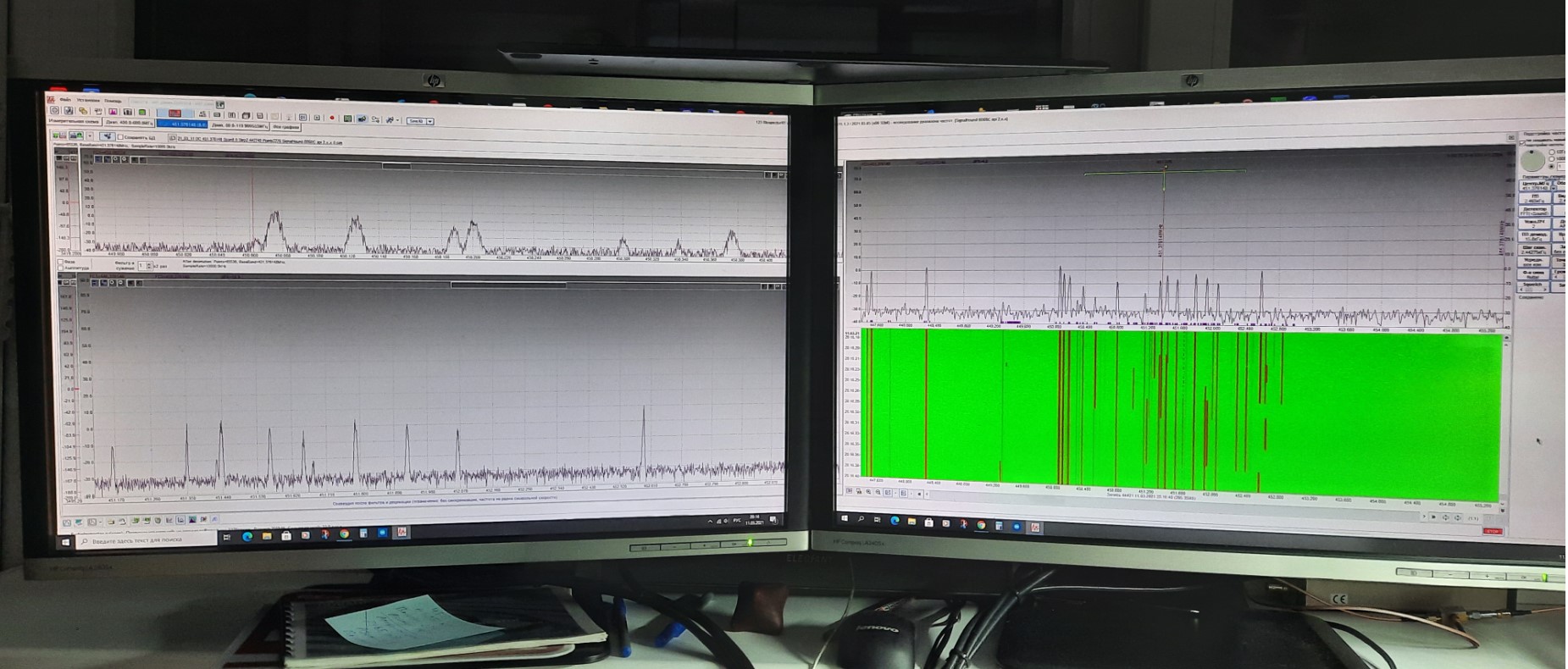Click the green grid icon after the record dot
Image resolution: width=1568 pixels, height=669 pixels.
347,119
